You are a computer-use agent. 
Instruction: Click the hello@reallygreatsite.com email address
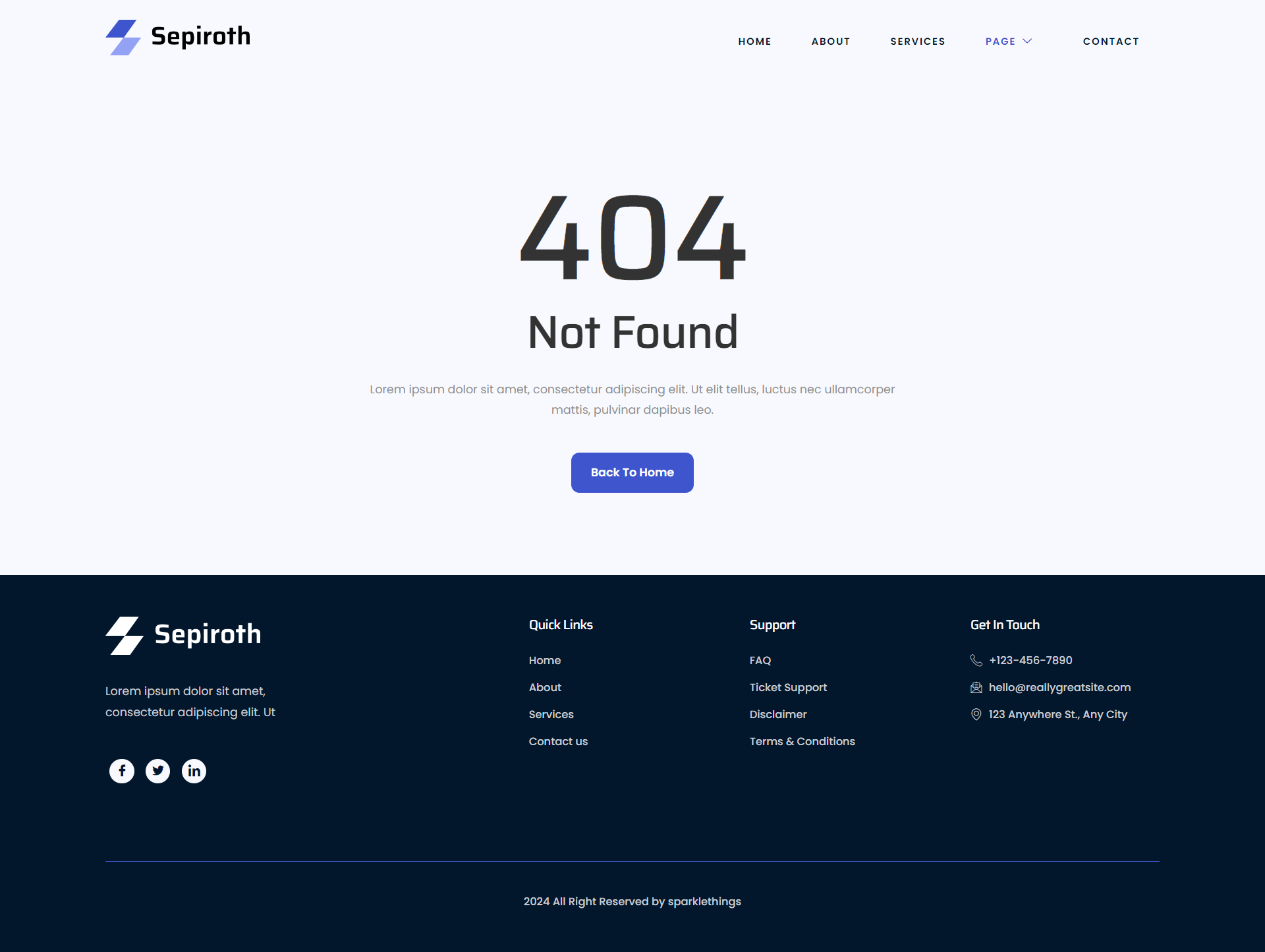coord(1059,687)
